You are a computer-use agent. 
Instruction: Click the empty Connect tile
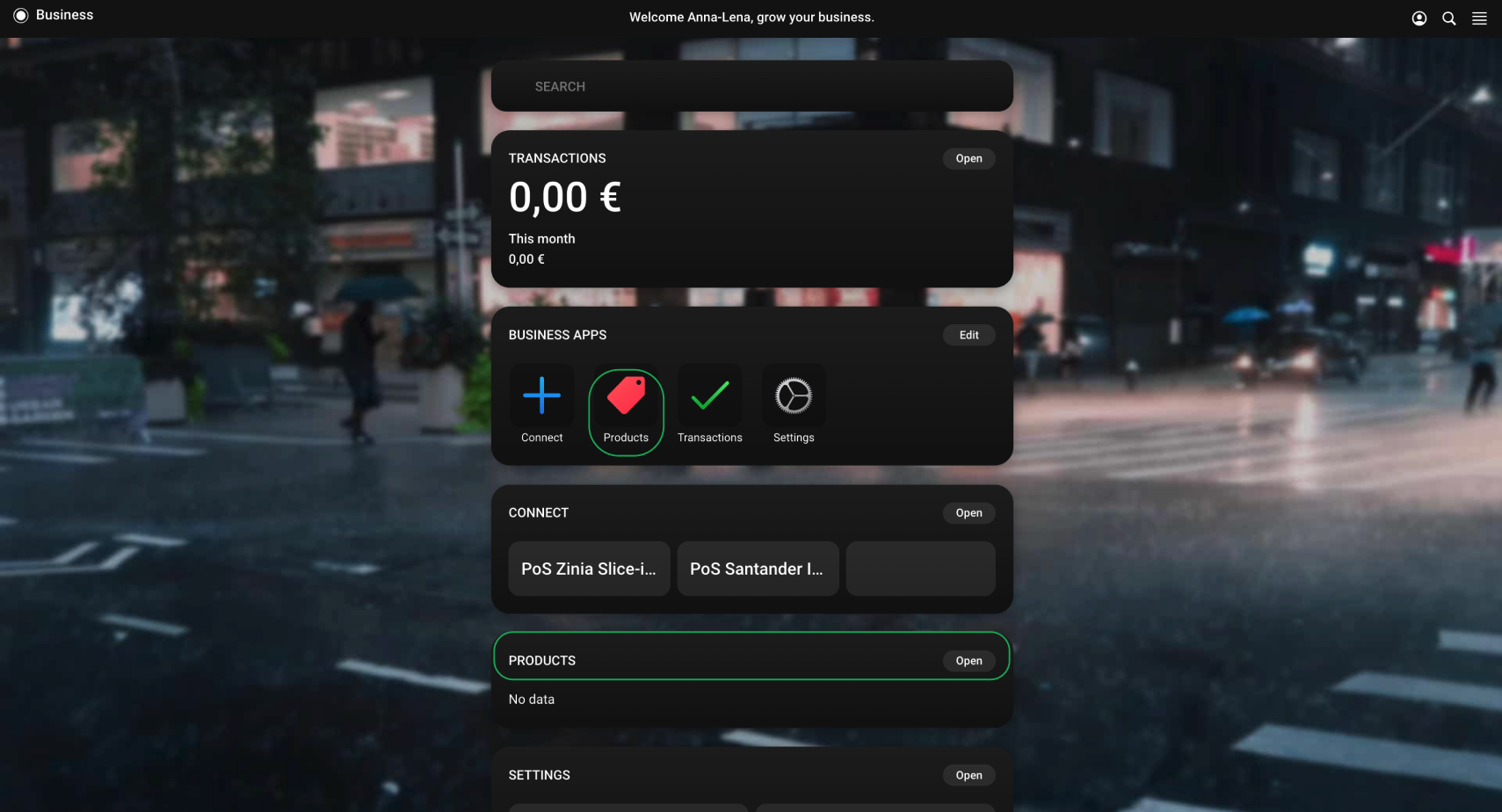[920, 569]
